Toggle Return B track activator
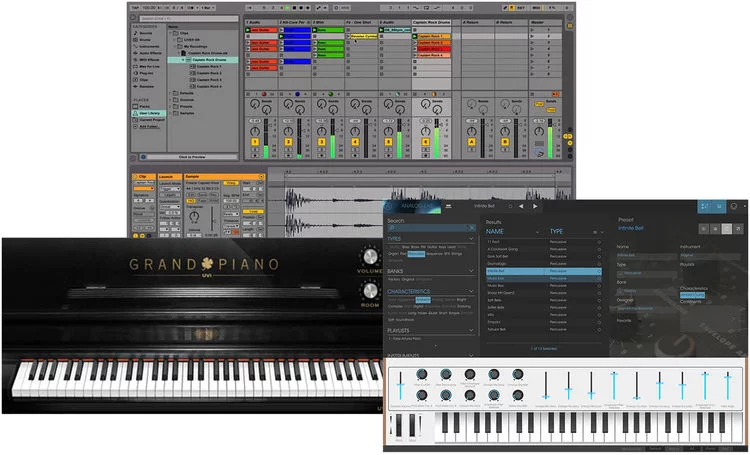This screenshot has width=750, height=455. click(x=505, y=142)
